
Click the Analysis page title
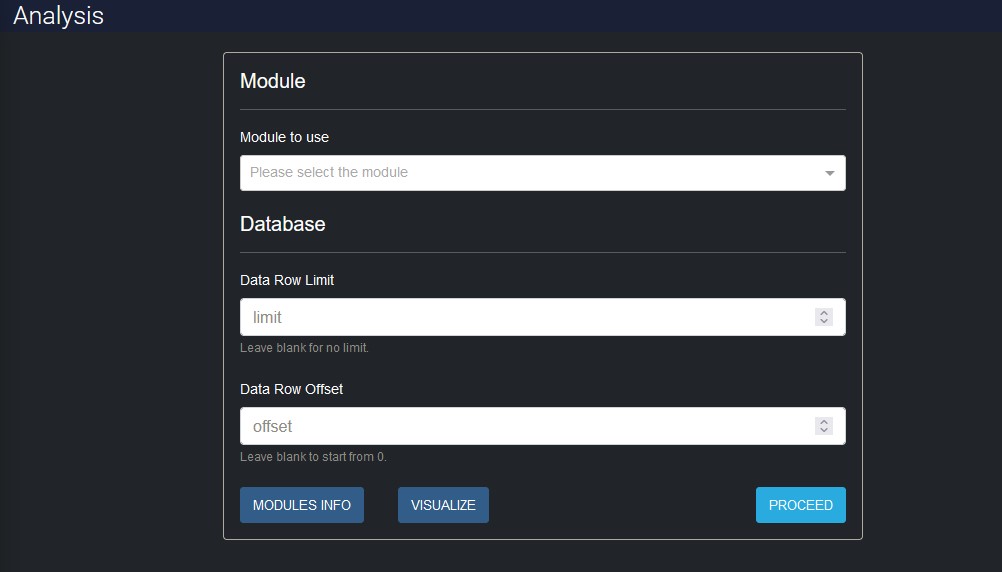pos(58,16)
